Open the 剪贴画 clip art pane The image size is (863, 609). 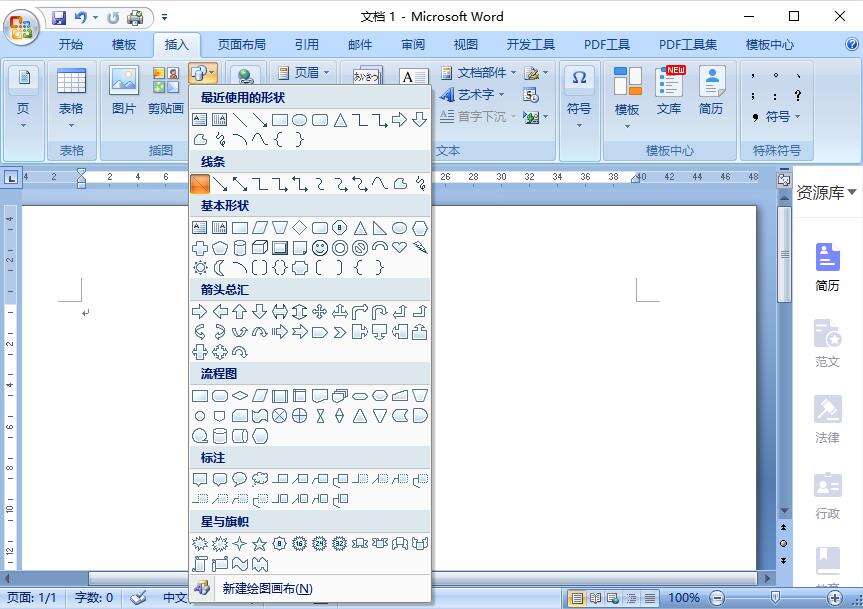[166, 91]
